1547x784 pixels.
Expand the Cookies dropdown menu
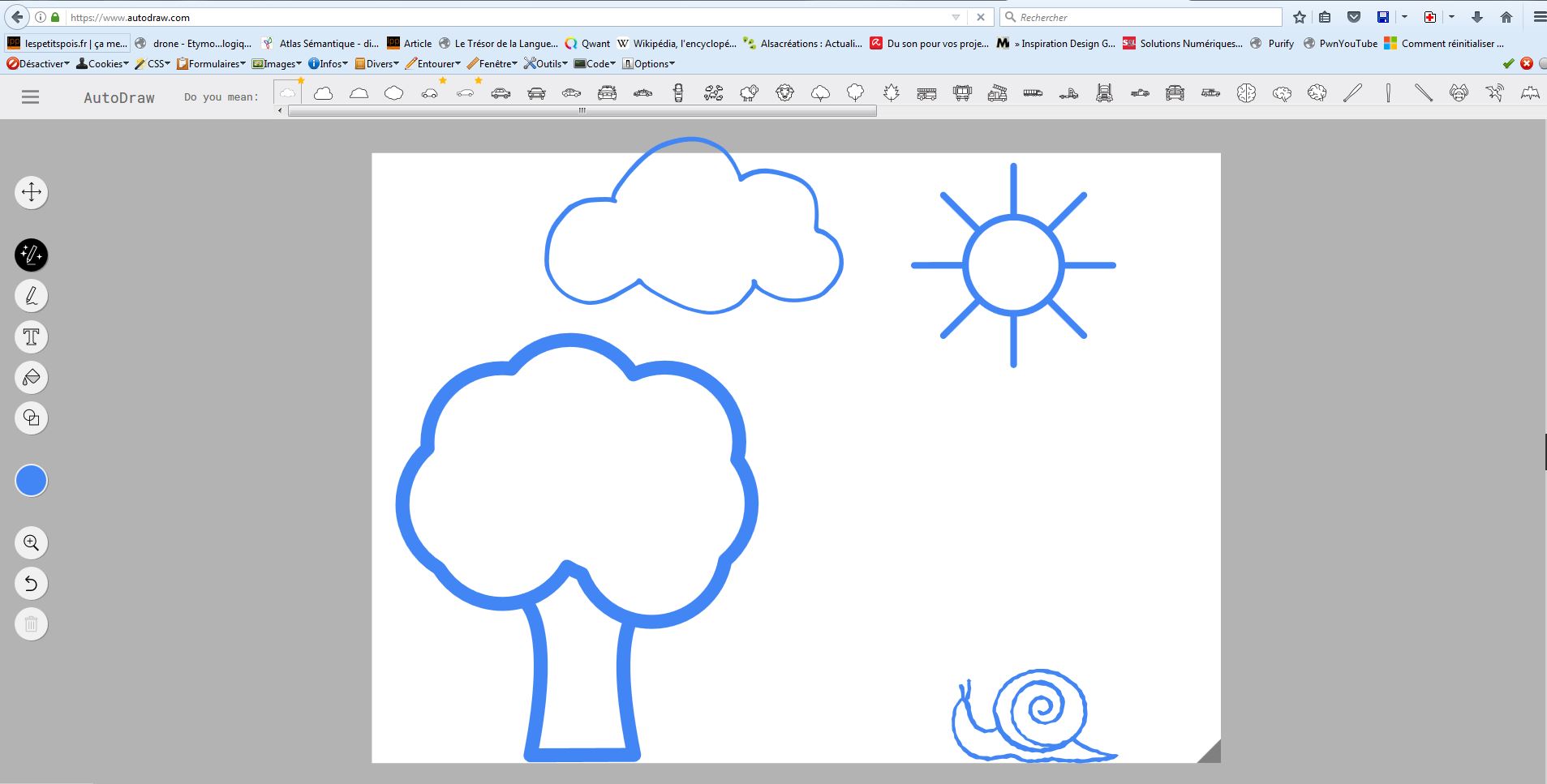pos(103,64)
